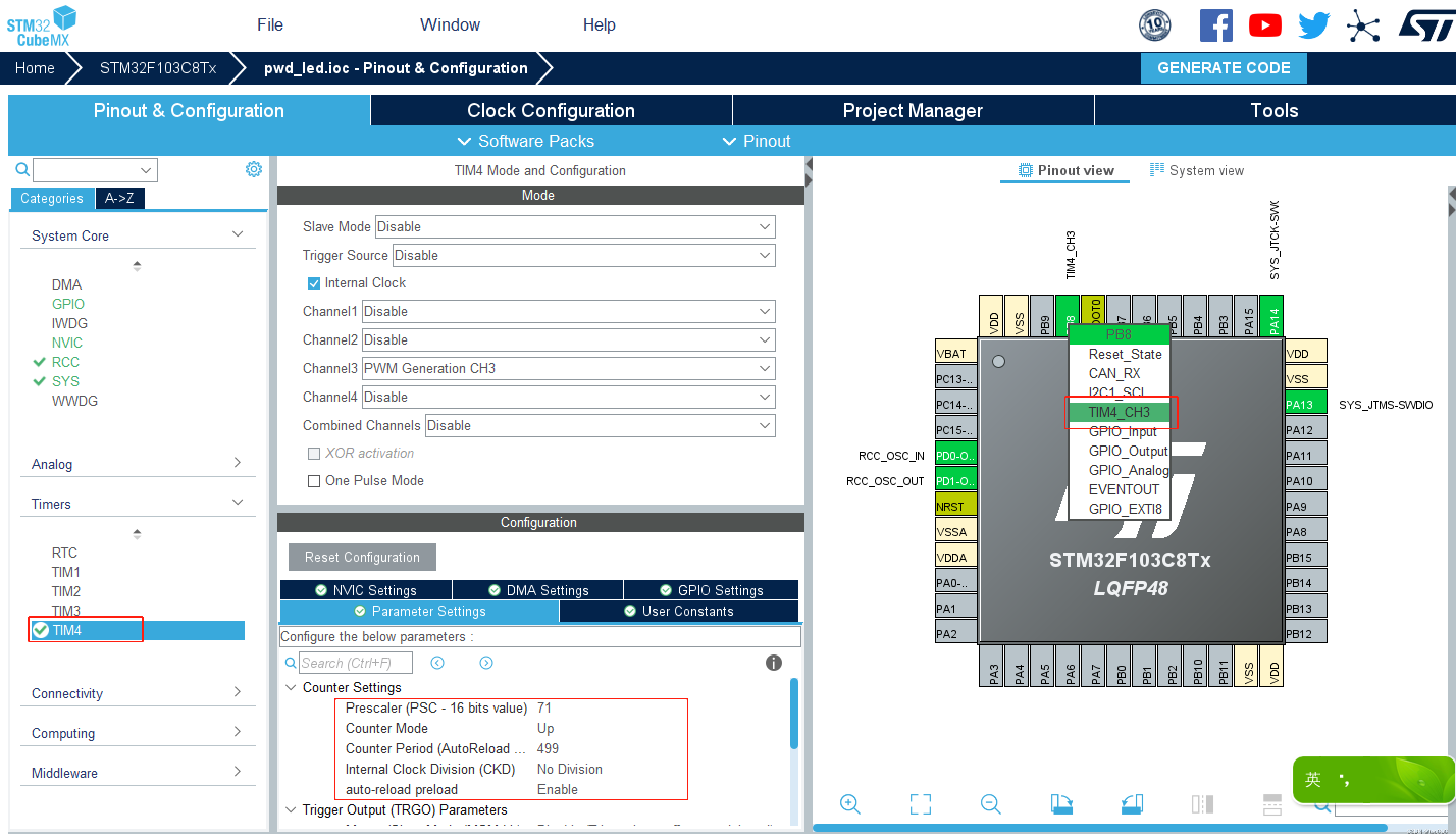Go to previous search result arrow
The image size is (1456, 839).
click(437, 663)
